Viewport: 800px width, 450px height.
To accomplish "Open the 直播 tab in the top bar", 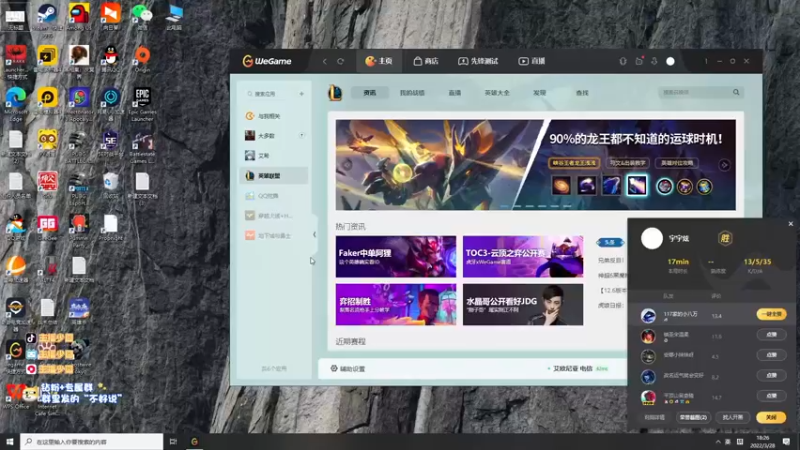I will click(532, 61).
